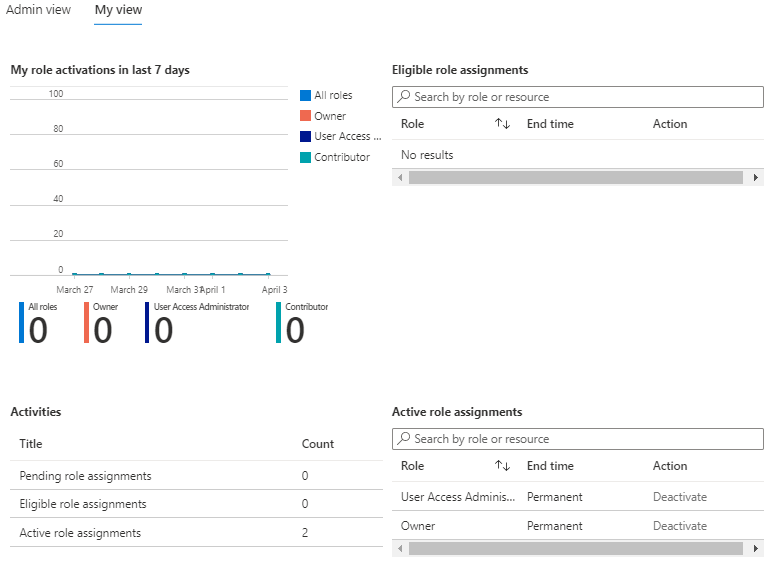The image size is (783, 564).
Task: Deactivate the User Access Administrator role
Action: coord(680,497)
